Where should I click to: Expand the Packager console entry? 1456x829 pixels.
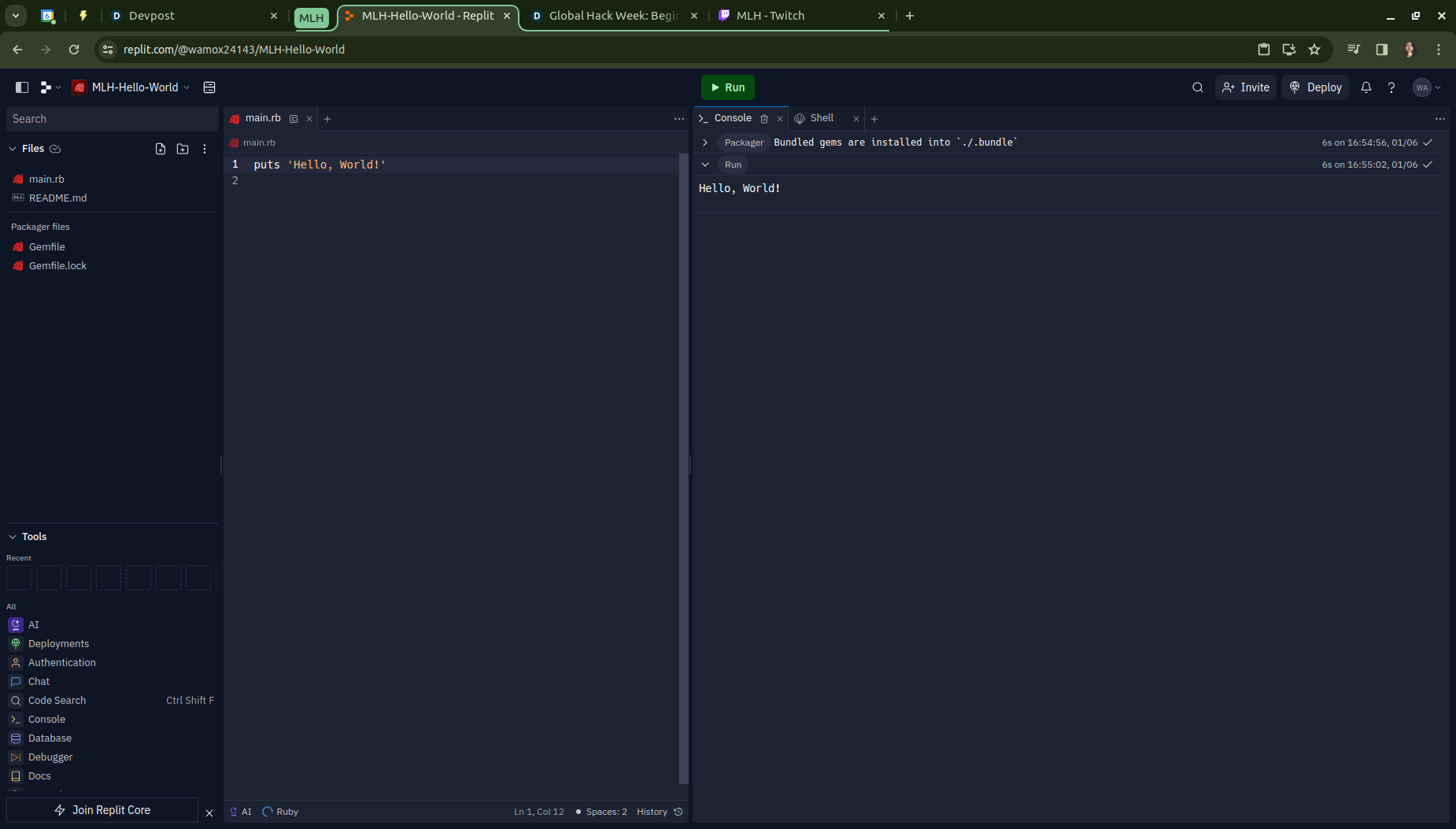point(705,142)
